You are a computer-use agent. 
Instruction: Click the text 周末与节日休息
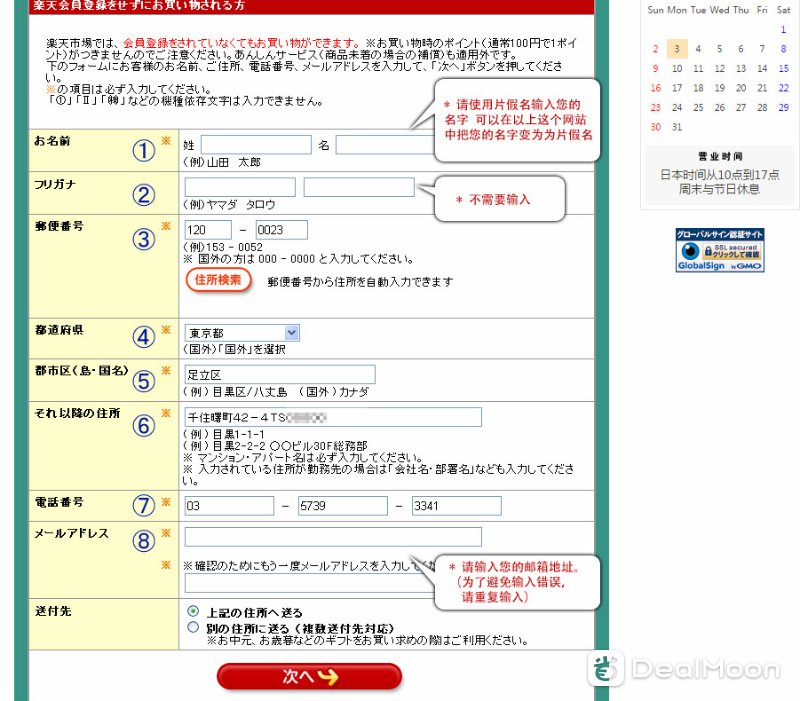[719, 189]
